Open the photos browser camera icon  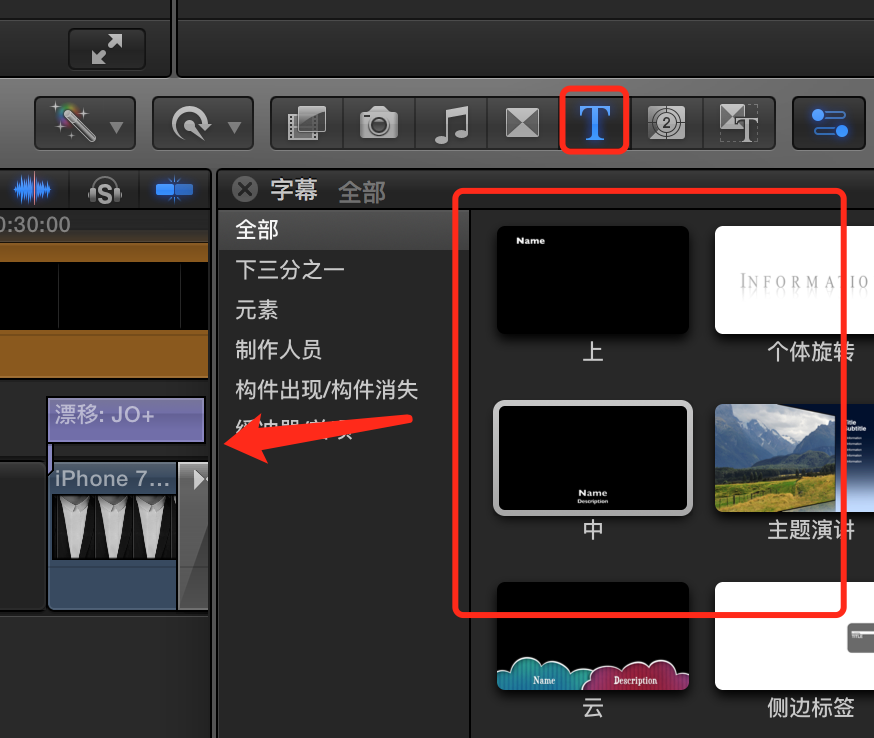[379, 123]
